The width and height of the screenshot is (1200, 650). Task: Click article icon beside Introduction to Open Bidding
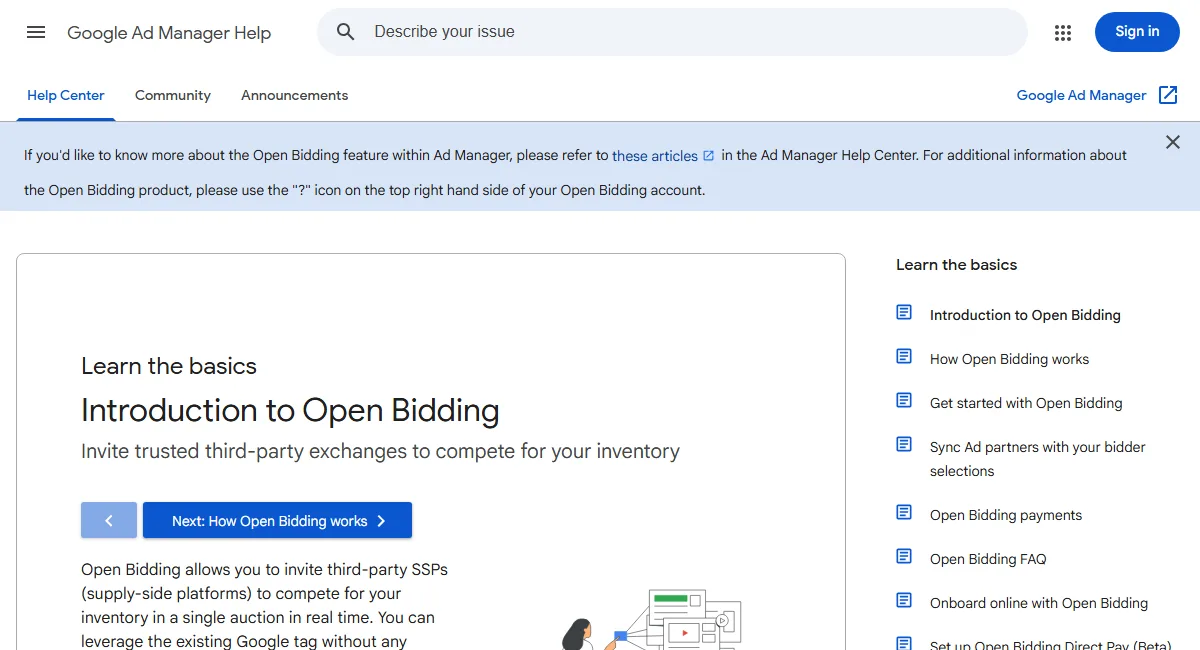click(x=904, y=313)
